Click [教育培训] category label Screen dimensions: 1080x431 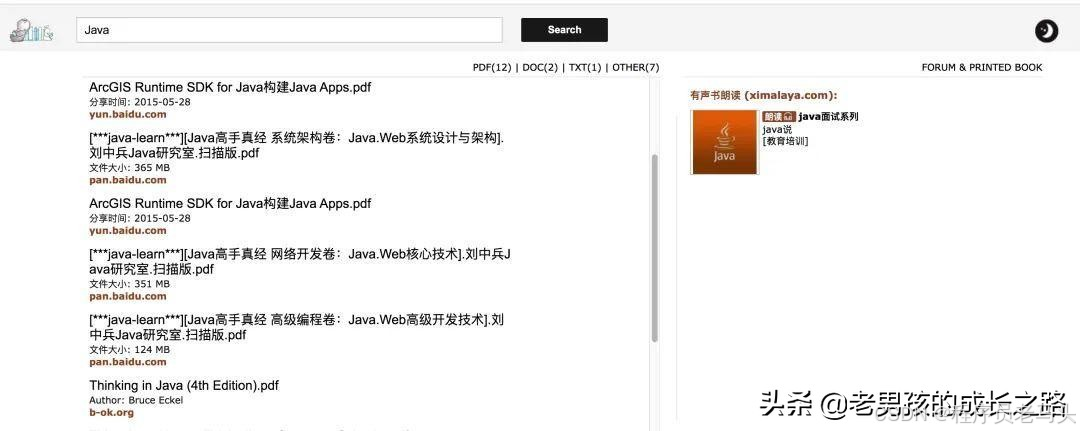coord(785,141)
